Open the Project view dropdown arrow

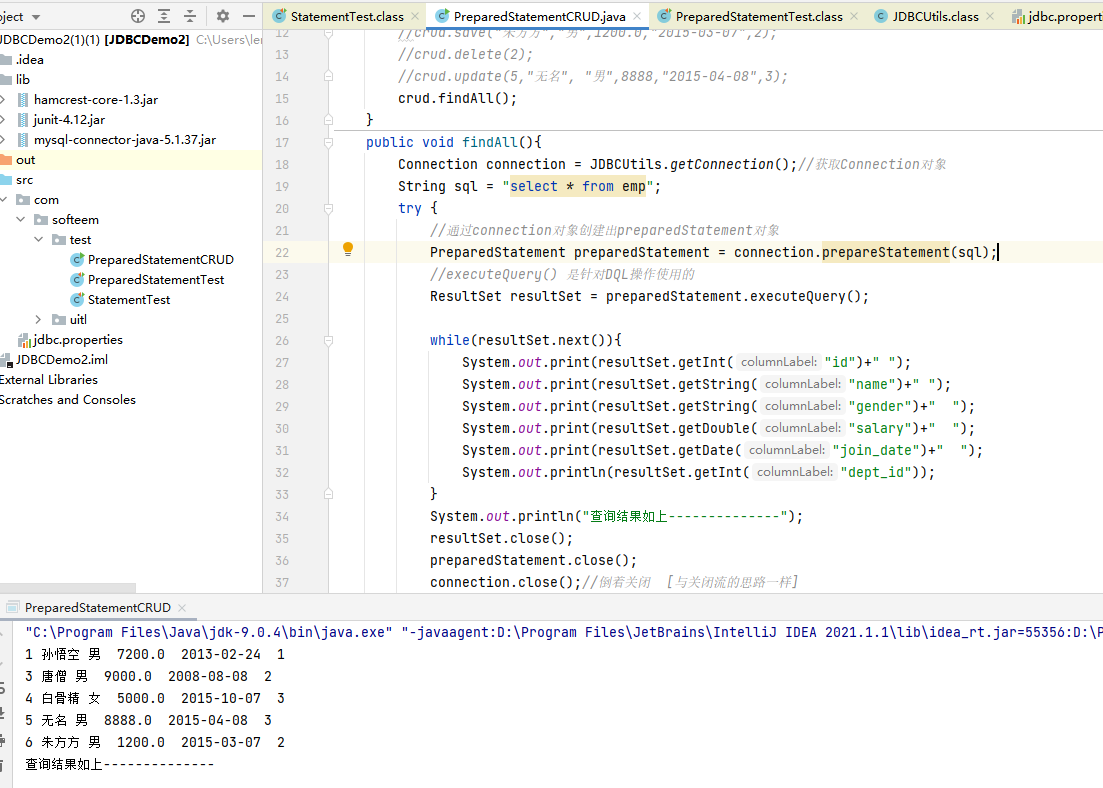coord(36,16)
